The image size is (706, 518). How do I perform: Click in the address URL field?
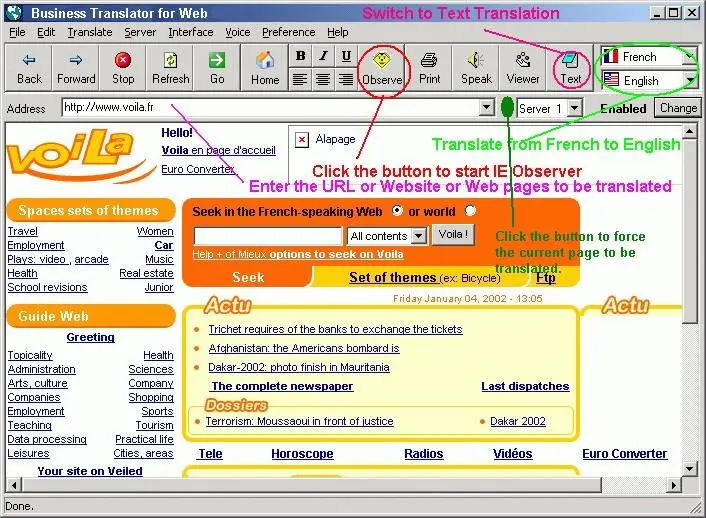270,108
